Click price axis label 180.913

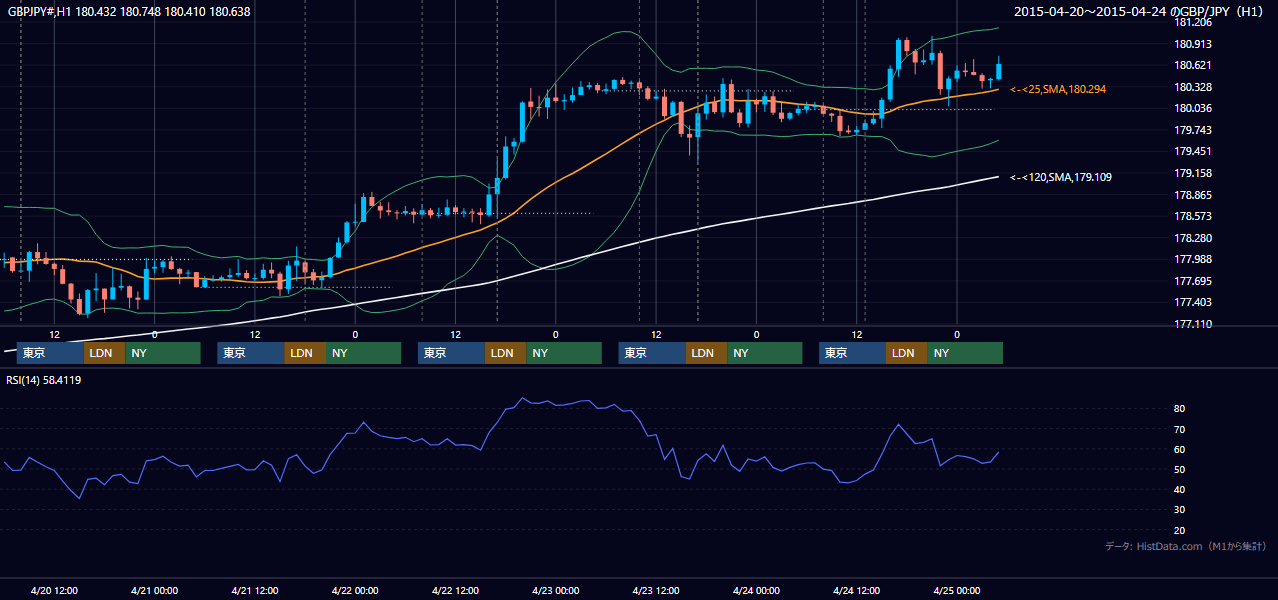tap(1193, 44)
